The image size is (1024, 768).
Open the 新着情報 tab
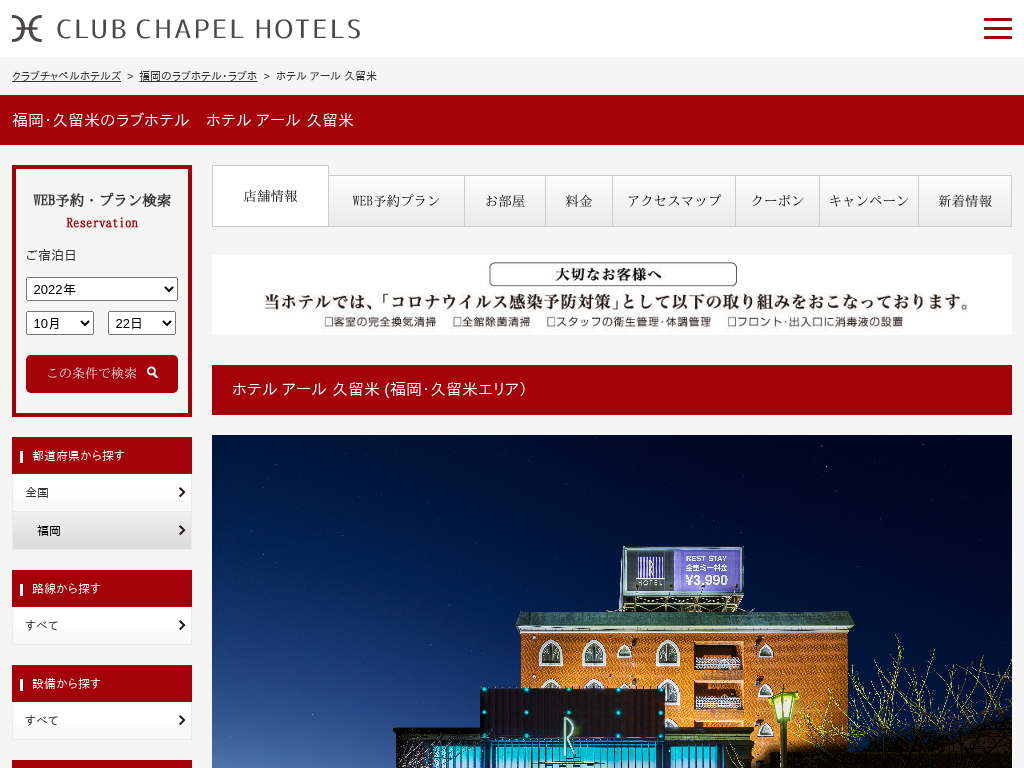coord(965,200)
